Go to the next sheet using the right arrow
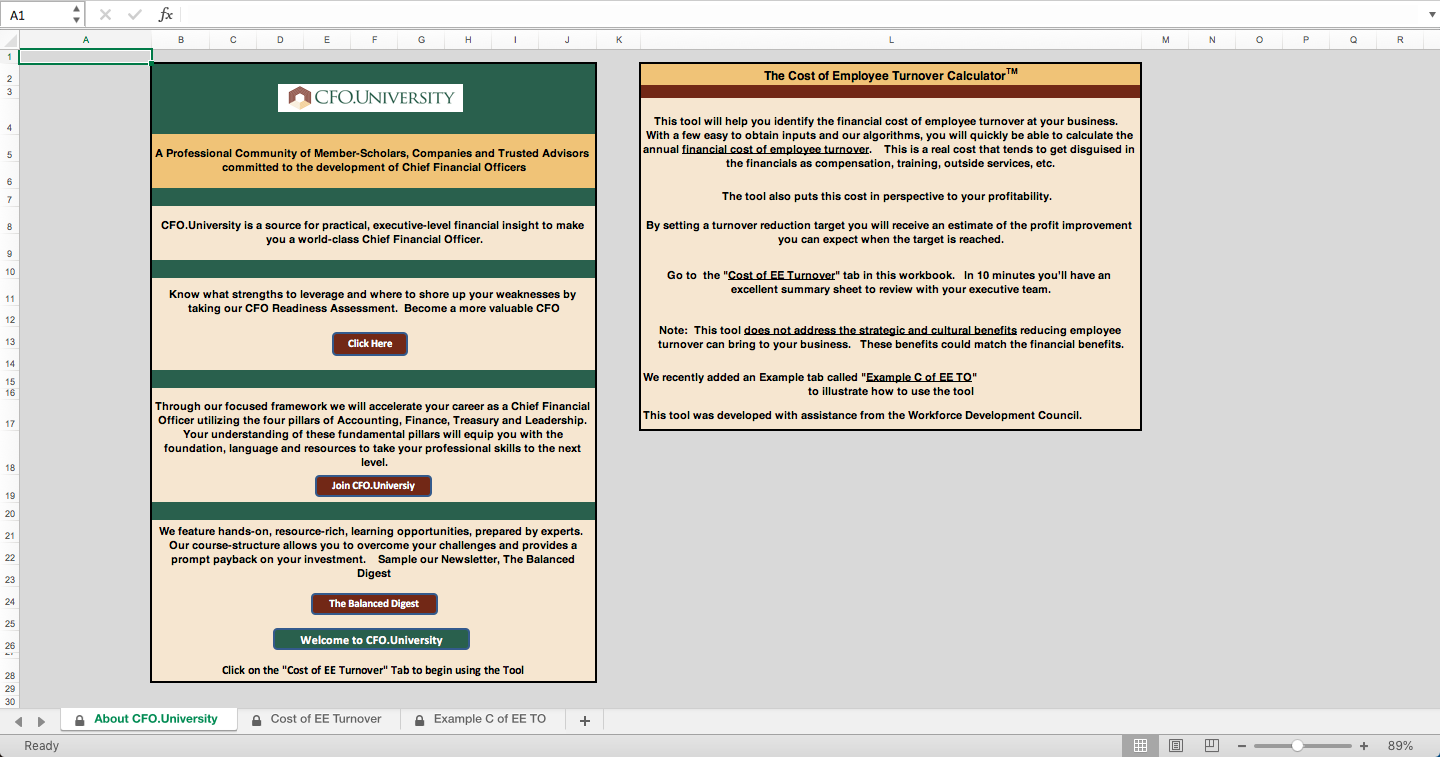 (x=41, y=721)
